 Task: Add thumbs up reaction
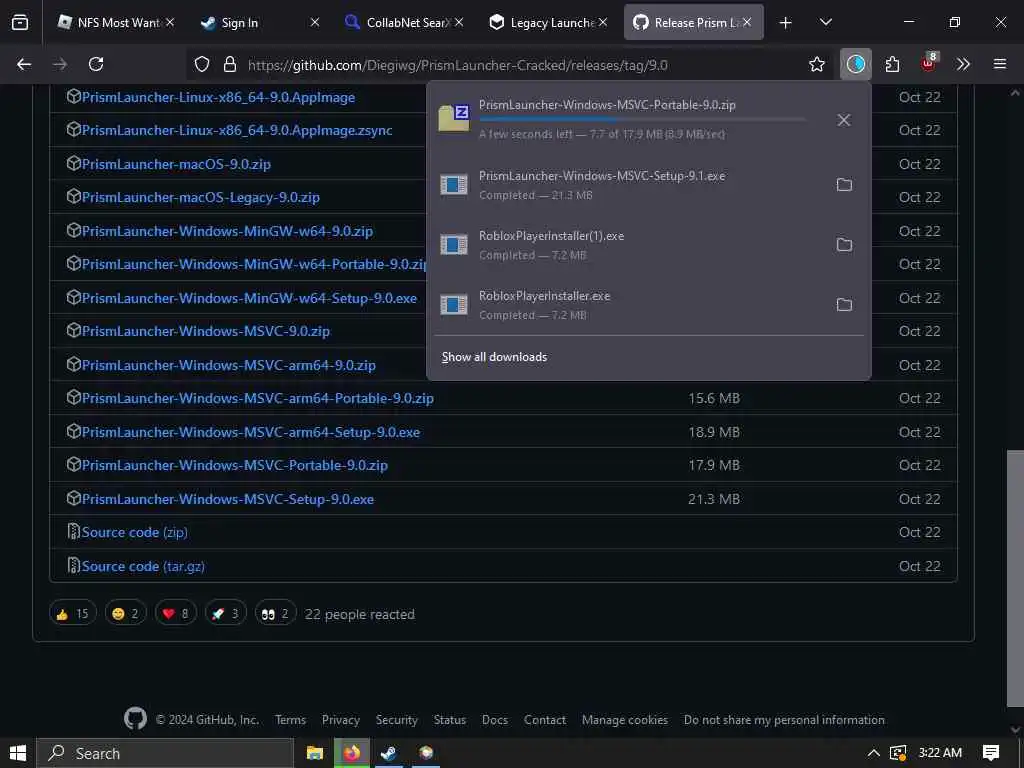point(72,613)
